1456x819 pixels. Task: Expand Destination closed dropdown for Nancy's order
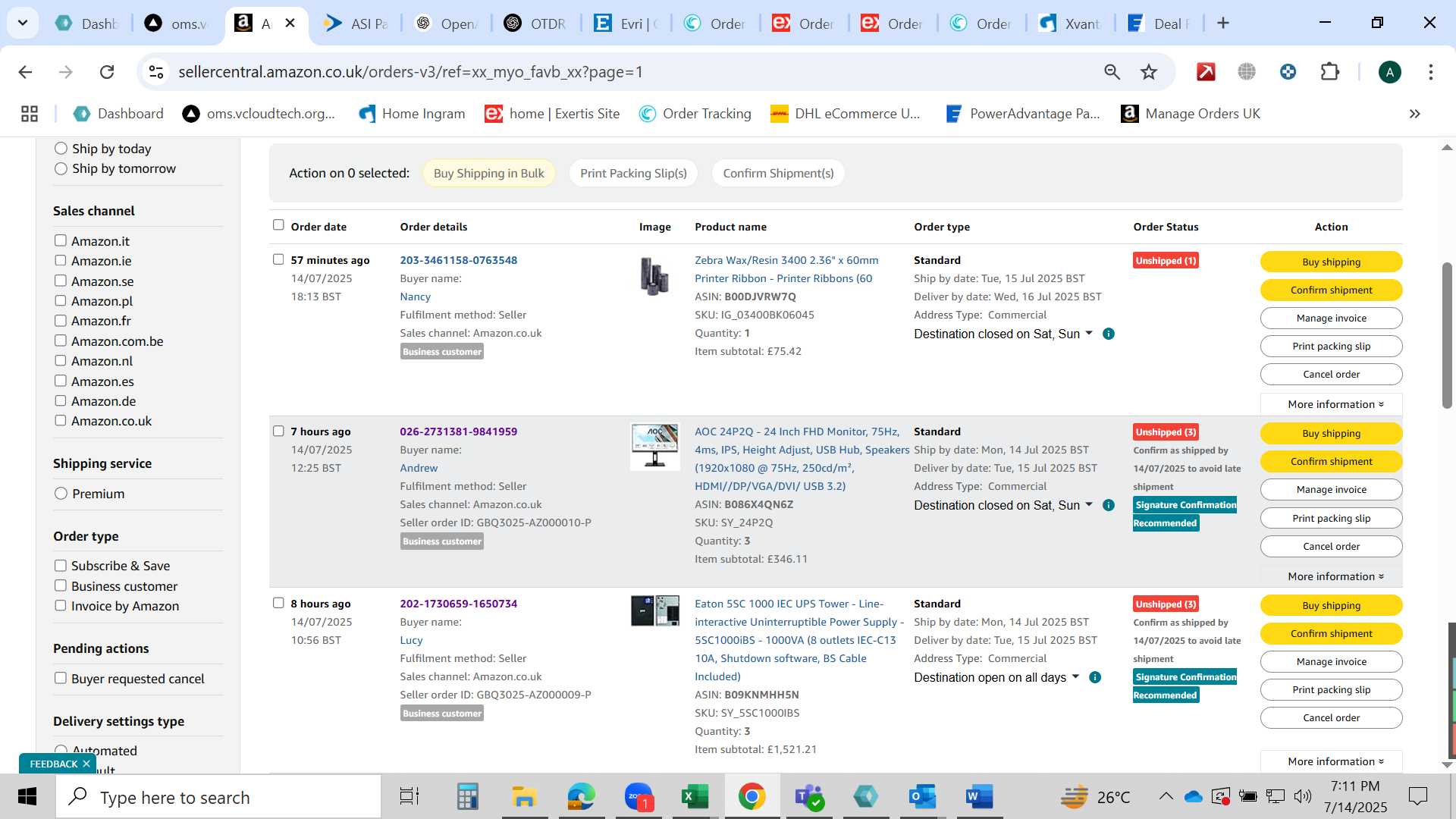tap(1089, 333)
